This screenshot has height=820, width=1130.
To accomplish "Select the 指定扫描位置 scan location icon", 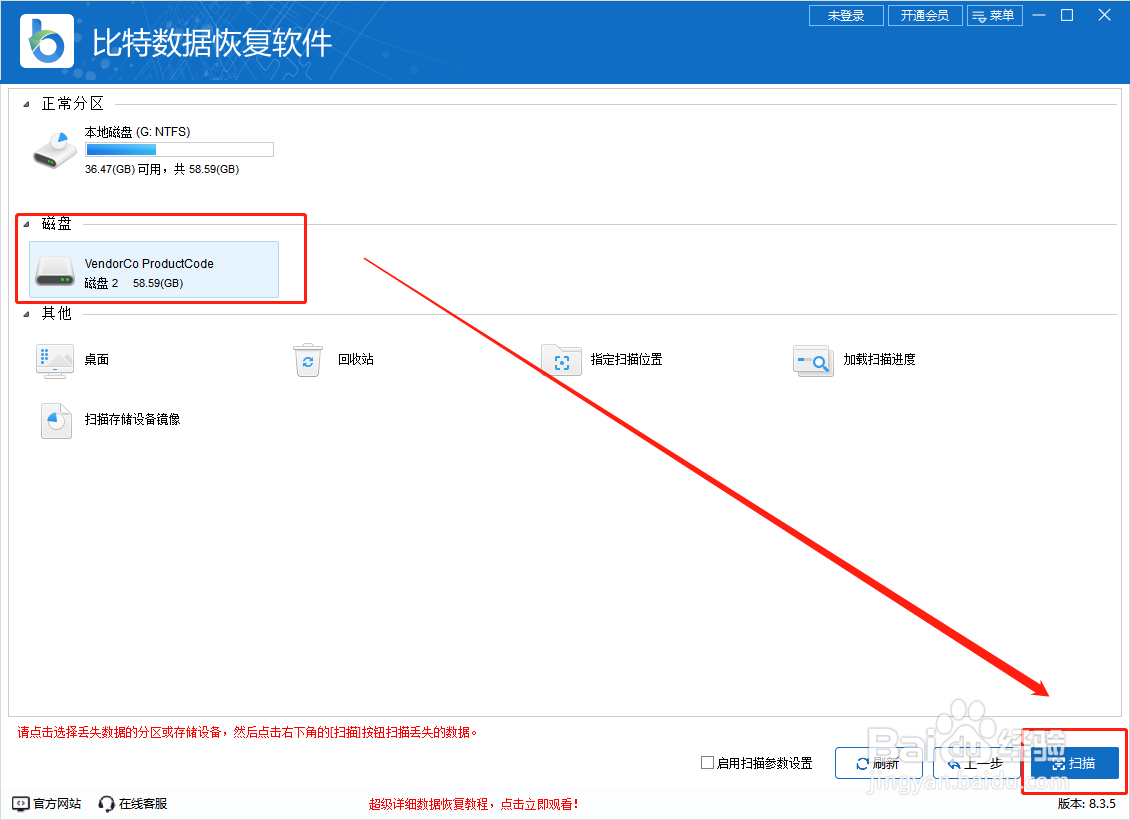I will point(561,360).
